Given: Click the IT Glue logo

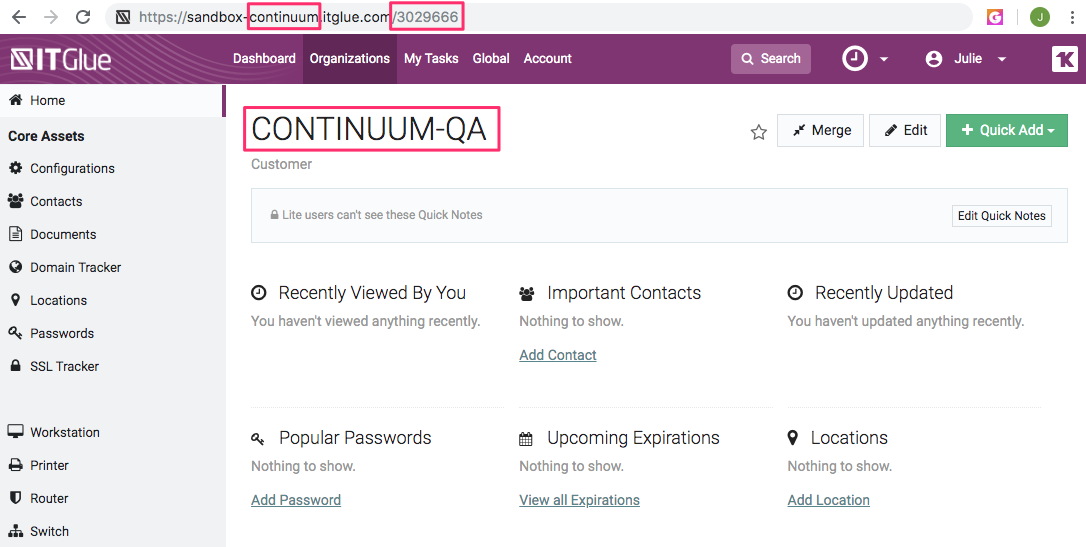Looking at the screenshot, I should 61,59.
